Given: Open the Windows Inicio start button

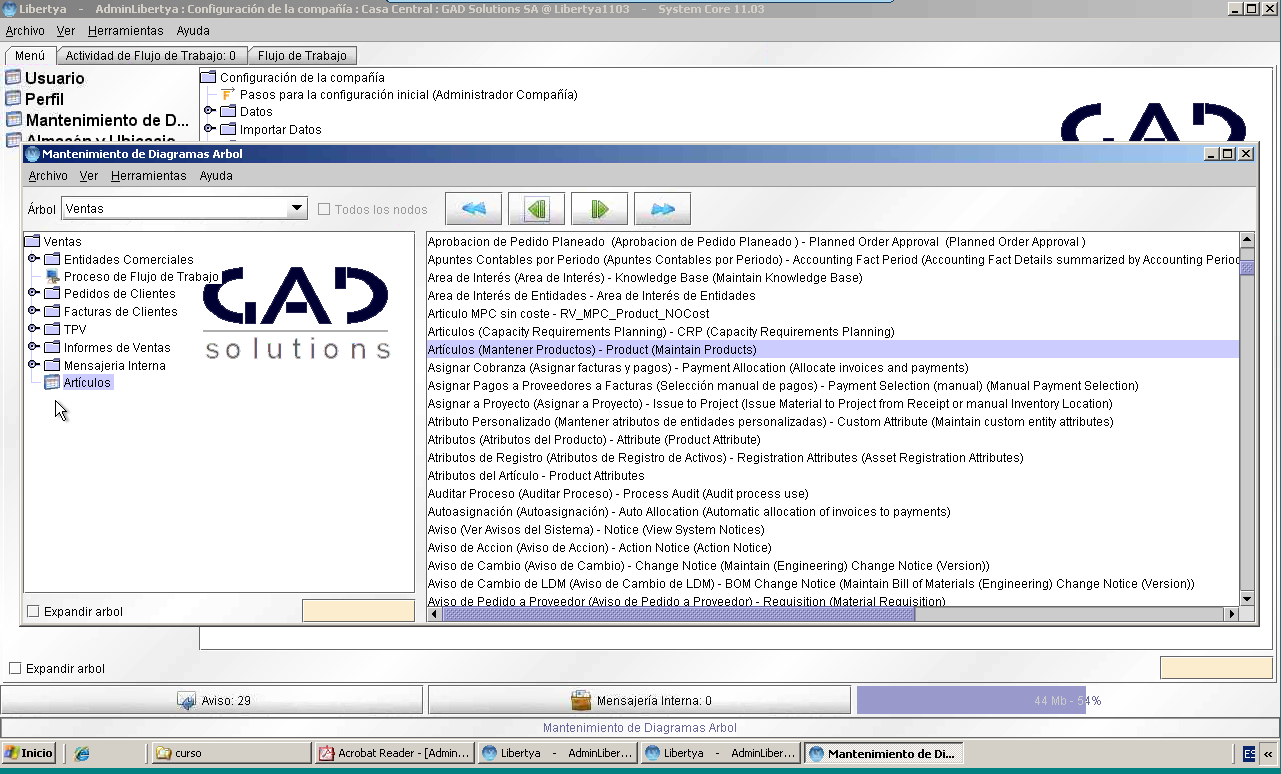Looking at the screenshot, I should tap(29, 753).
